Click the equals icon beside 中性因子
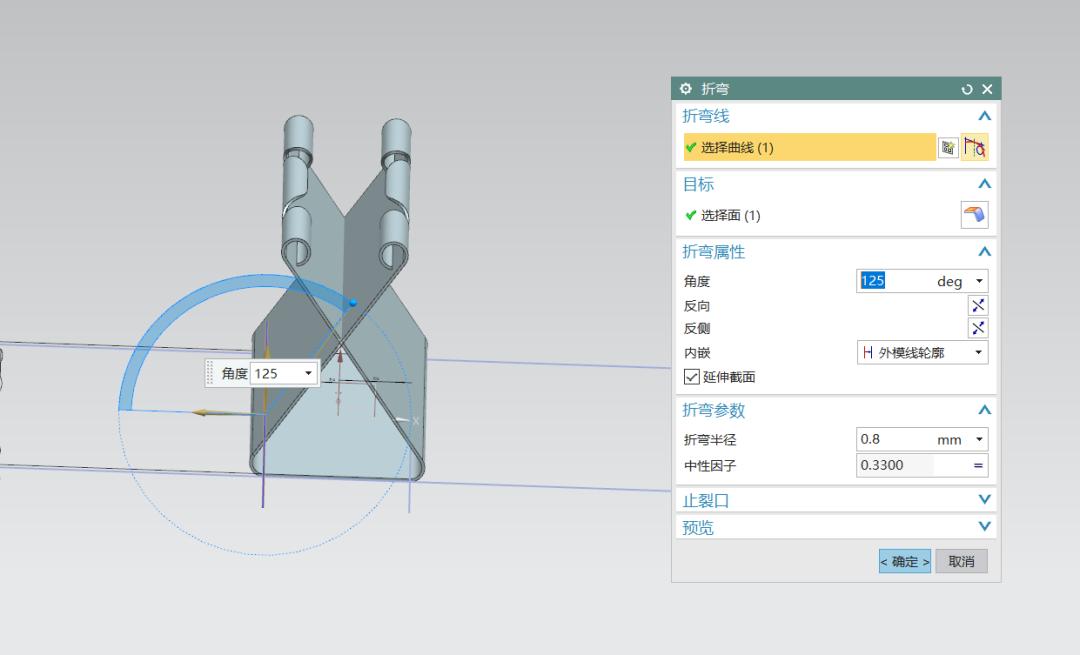 tap(978, 465)
